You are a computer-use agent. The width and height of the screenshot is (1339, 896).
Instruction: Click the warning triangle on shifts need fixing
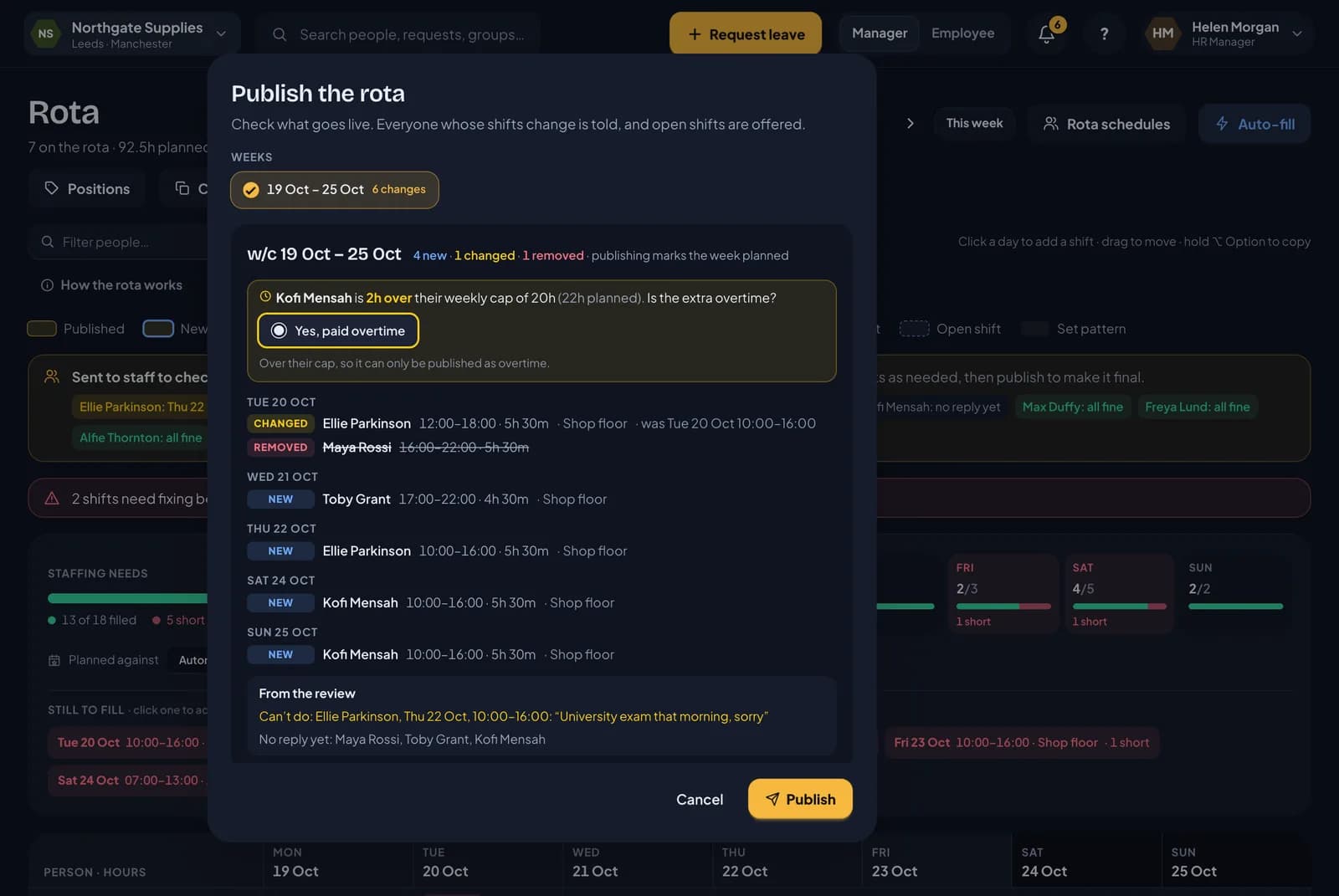(52, 499)
